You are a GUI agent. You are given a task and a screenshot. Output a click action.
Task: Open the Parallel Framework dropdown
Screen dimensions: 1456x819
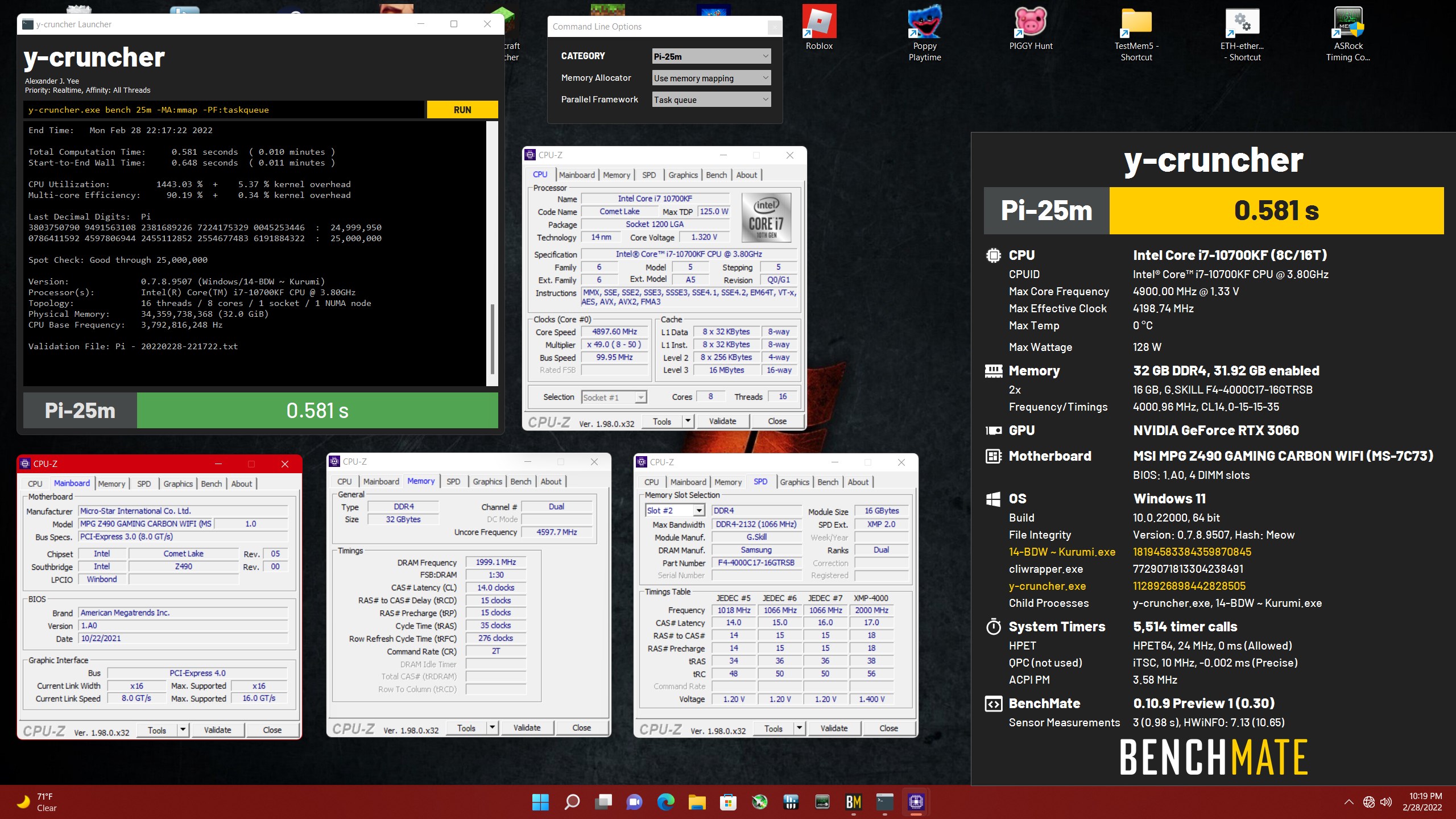coord(711,100)
